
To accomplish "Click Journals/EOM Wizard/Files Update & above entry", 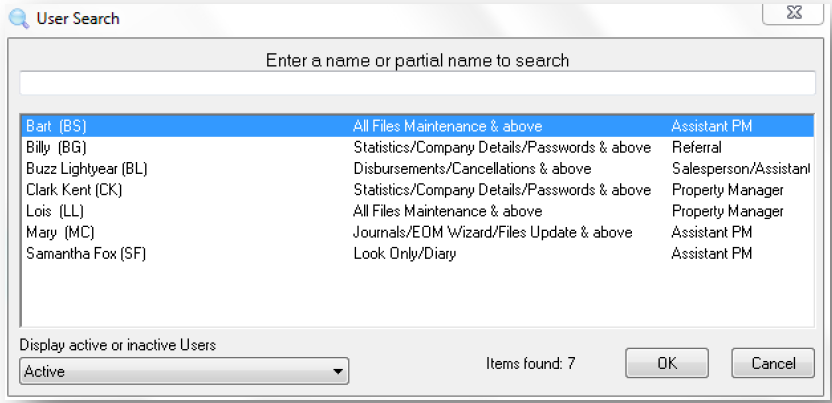I will coord(492,232).
